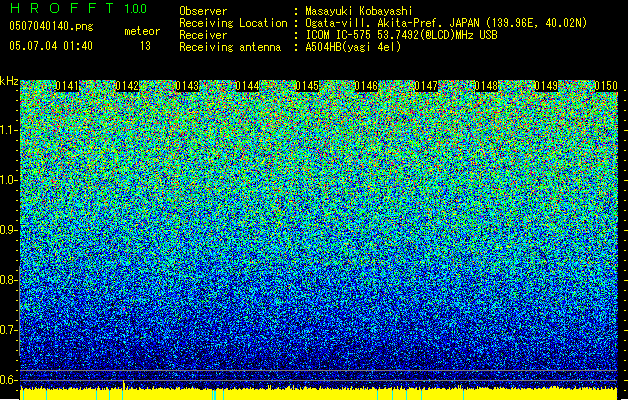Click the date stamp 05.07.04 01:40

point(51,46)
